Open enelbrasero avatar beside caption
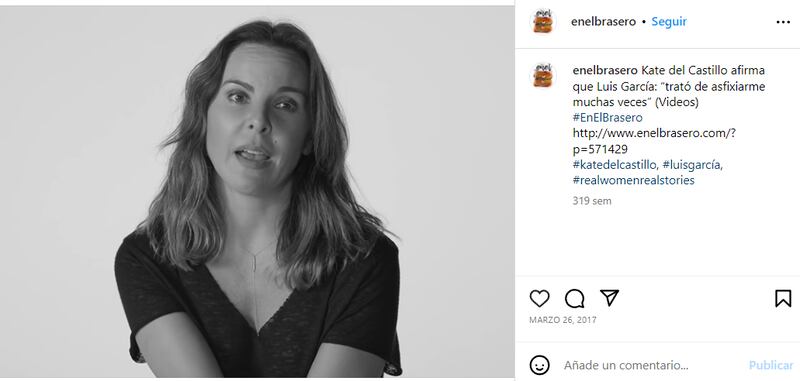The image size is (800, 381). (x=543, y=75)
